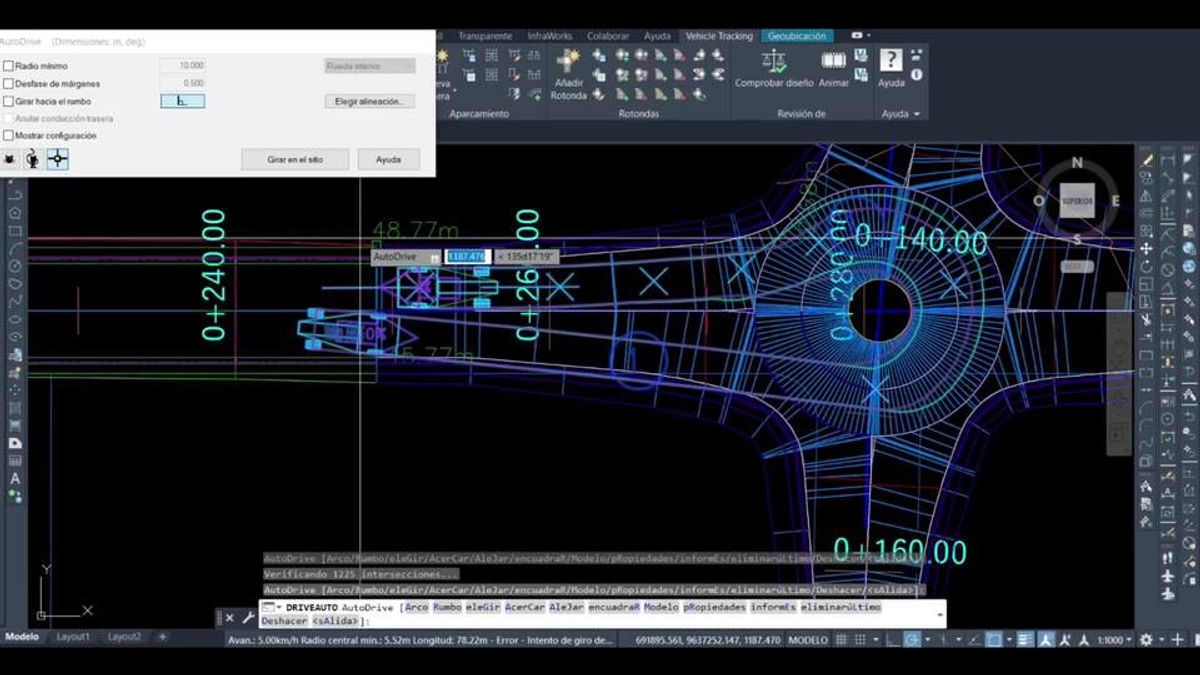Select the middle vehicle-follow mode icon in AutoDrive dialog
This screenshot has height=675, width=1200.
pos(33,159)
